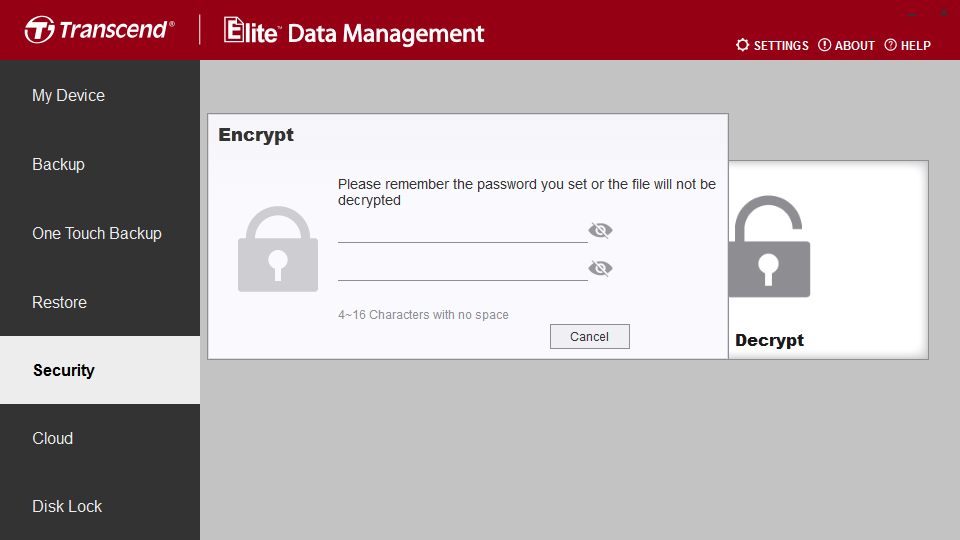Click the Elite Data Management logo

354,31
